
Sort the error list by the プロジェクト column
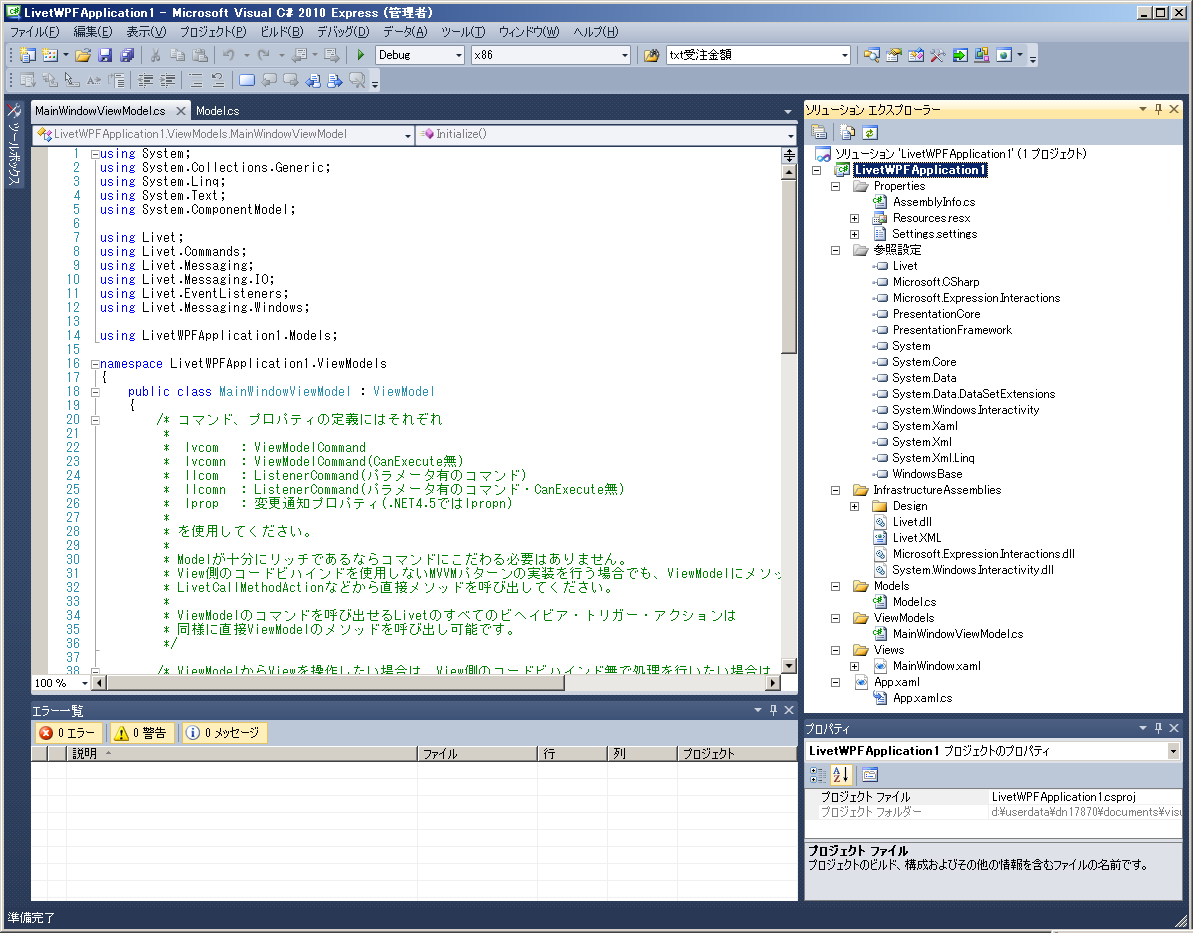tap(736, 753)
